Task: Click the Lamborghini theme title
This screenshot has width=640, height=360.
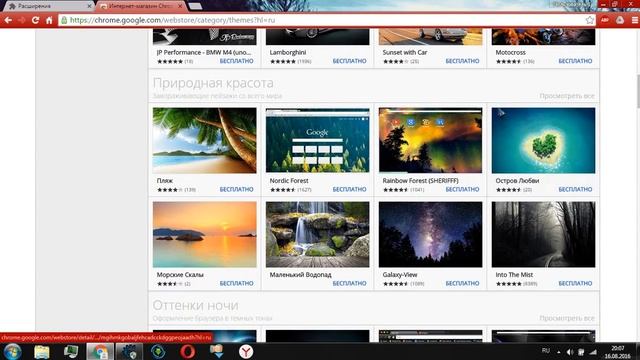Action: point(288,52)
